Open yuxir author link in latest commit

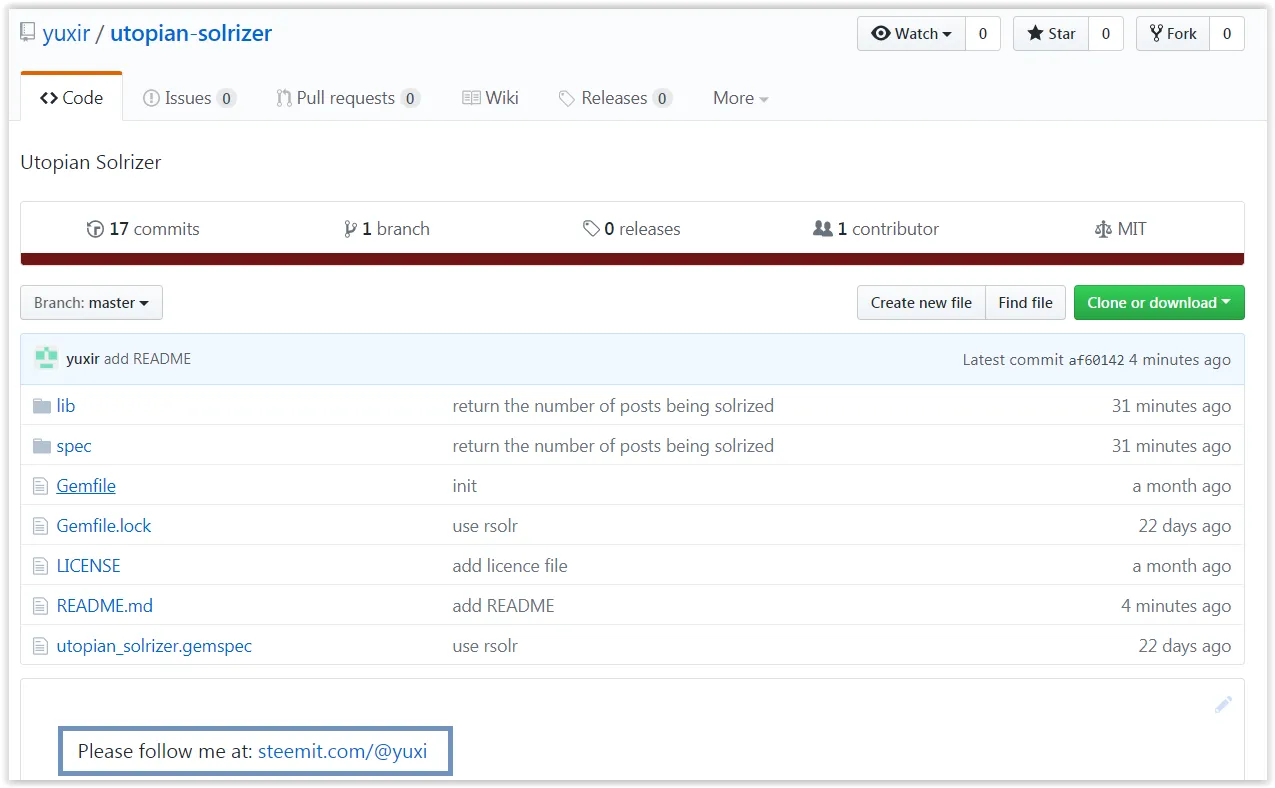coord(82,359)
